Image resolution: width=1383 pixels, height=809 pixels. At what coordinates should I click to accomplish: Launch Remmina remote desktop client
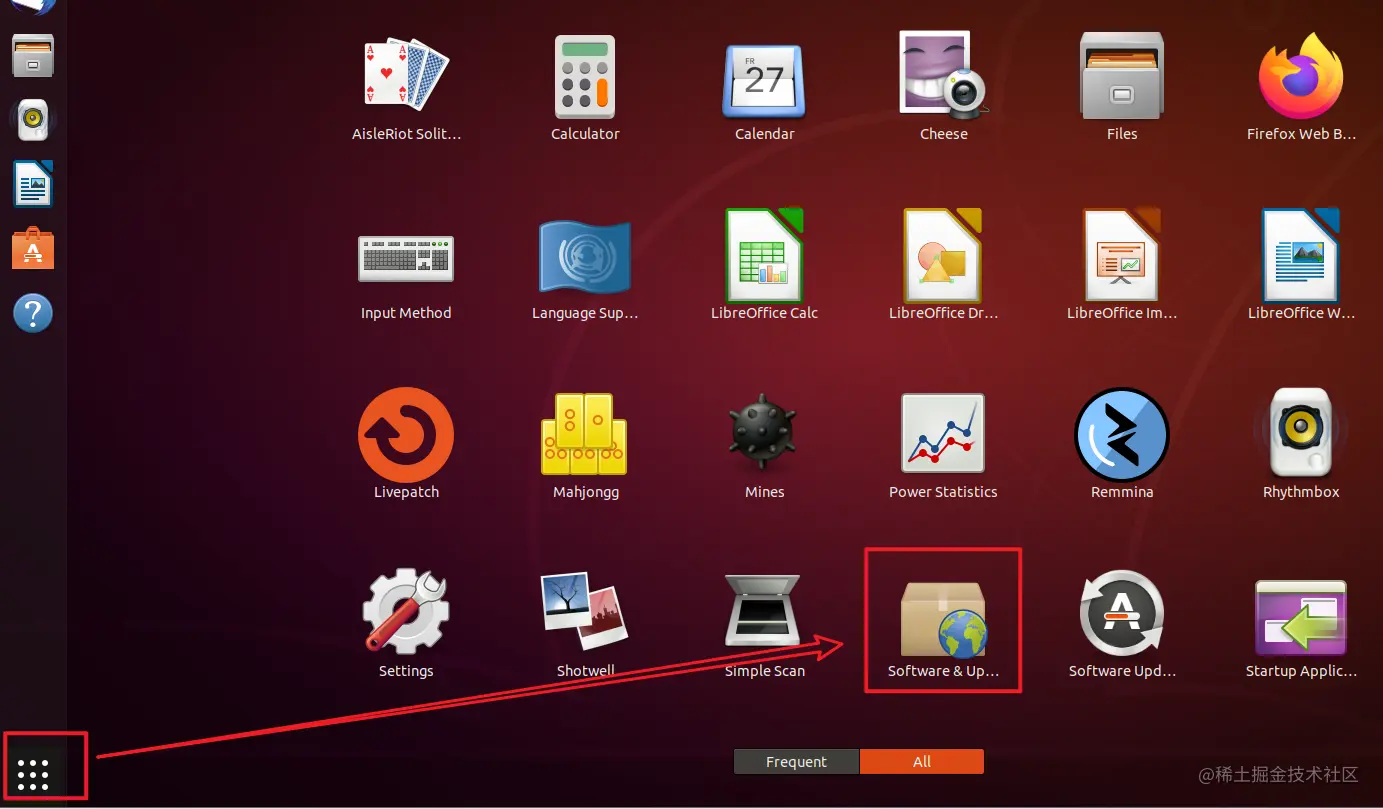coord(1122,435)
